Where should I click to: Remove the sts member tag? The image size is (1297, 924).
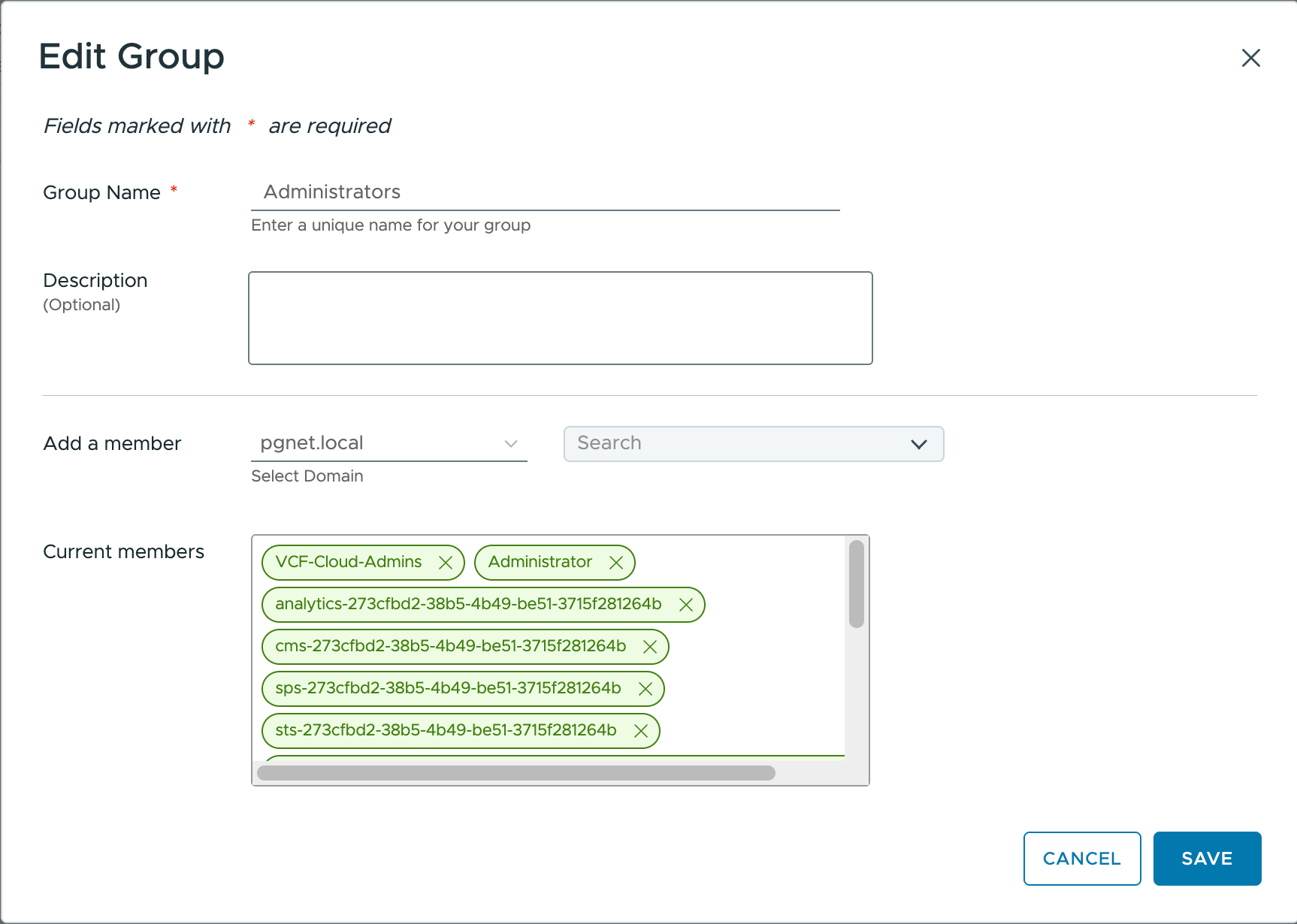tap(641, 731)
